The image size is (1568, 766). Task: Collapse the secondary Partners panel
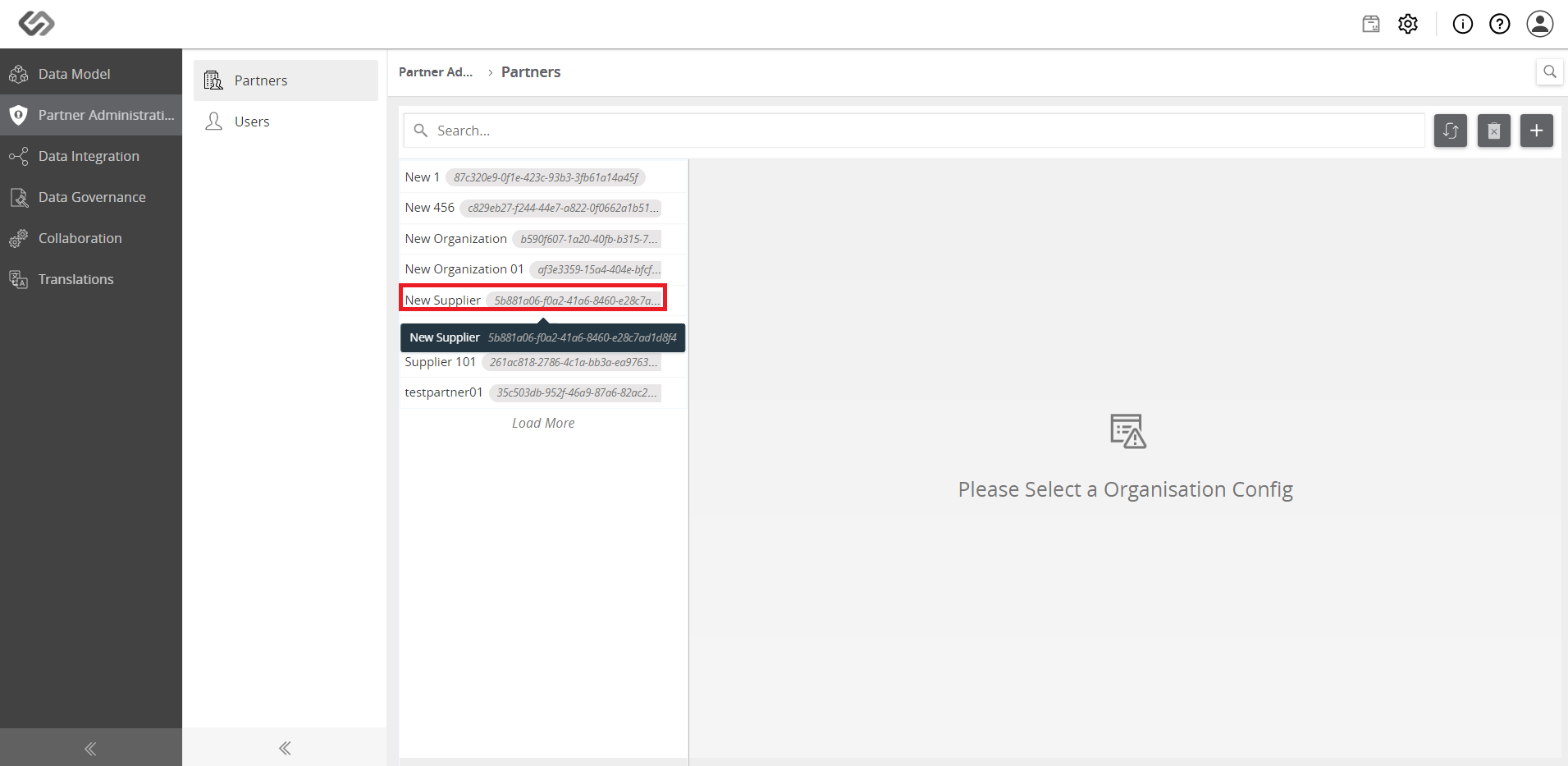[285, 748]
